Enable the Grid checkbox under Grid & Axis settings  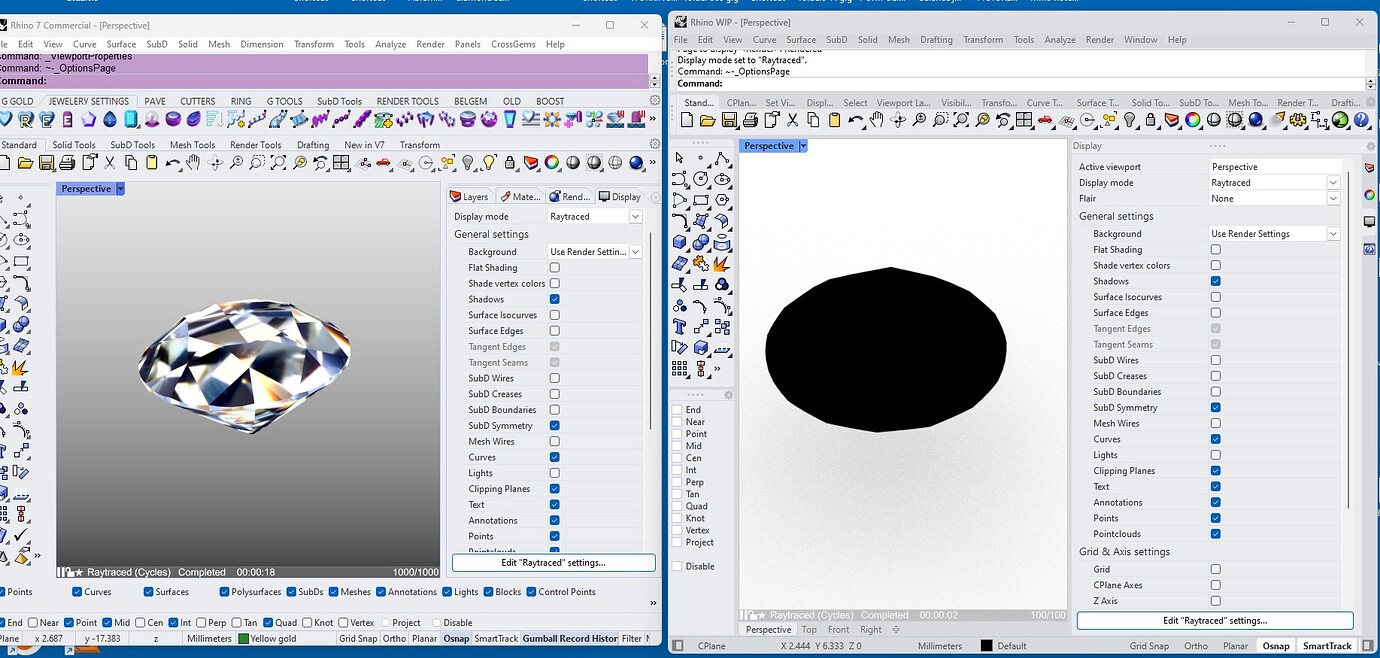pyautogui.click(x=1216, y=569)
